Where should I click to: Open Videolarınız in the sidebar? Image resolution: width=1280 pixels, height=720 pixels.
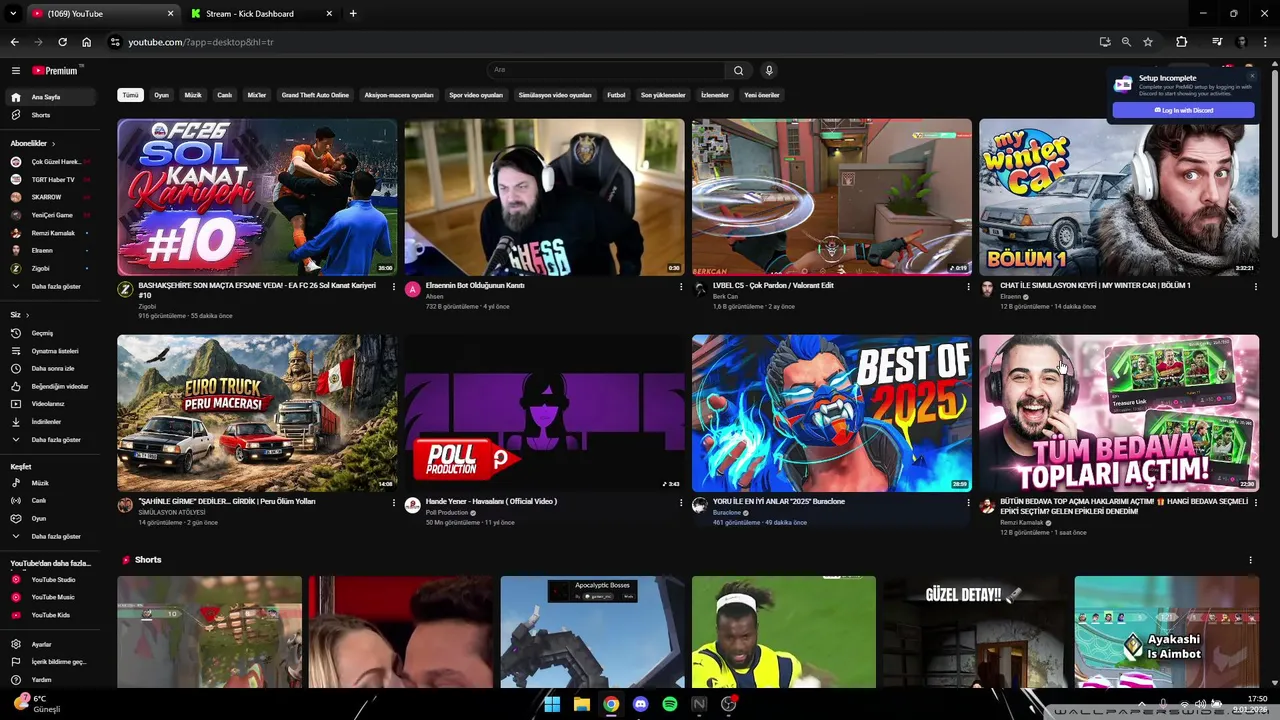click(x=53, y=404)
